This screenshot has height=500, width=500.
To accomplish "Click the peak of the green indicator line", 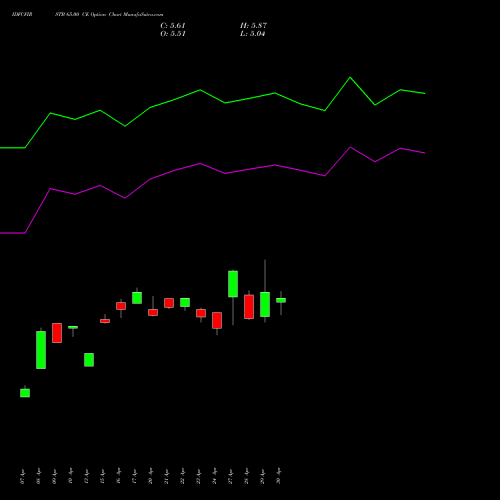I will [x=350, y=77].
